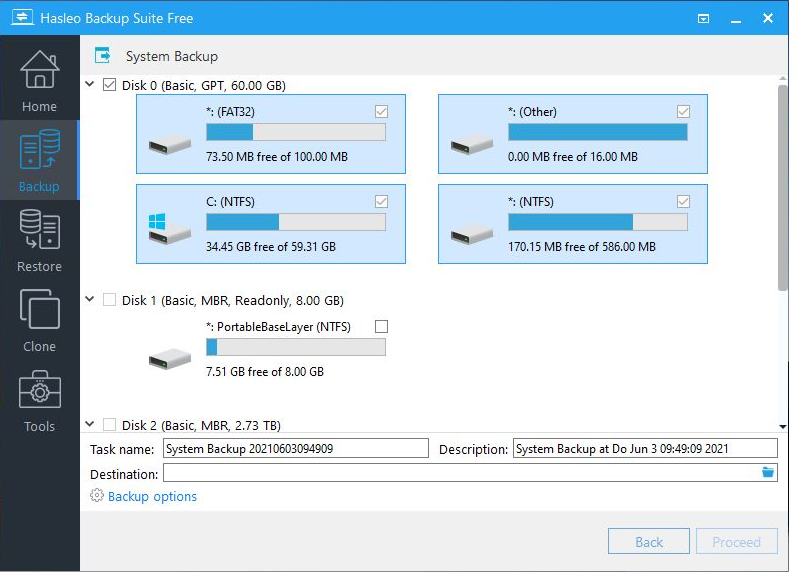Select the 'Disk 0 (Basic, GPT, 60.00 GB)' label
Image resolution: width=789 pixels, height=572 pixels.
(204, 86)
